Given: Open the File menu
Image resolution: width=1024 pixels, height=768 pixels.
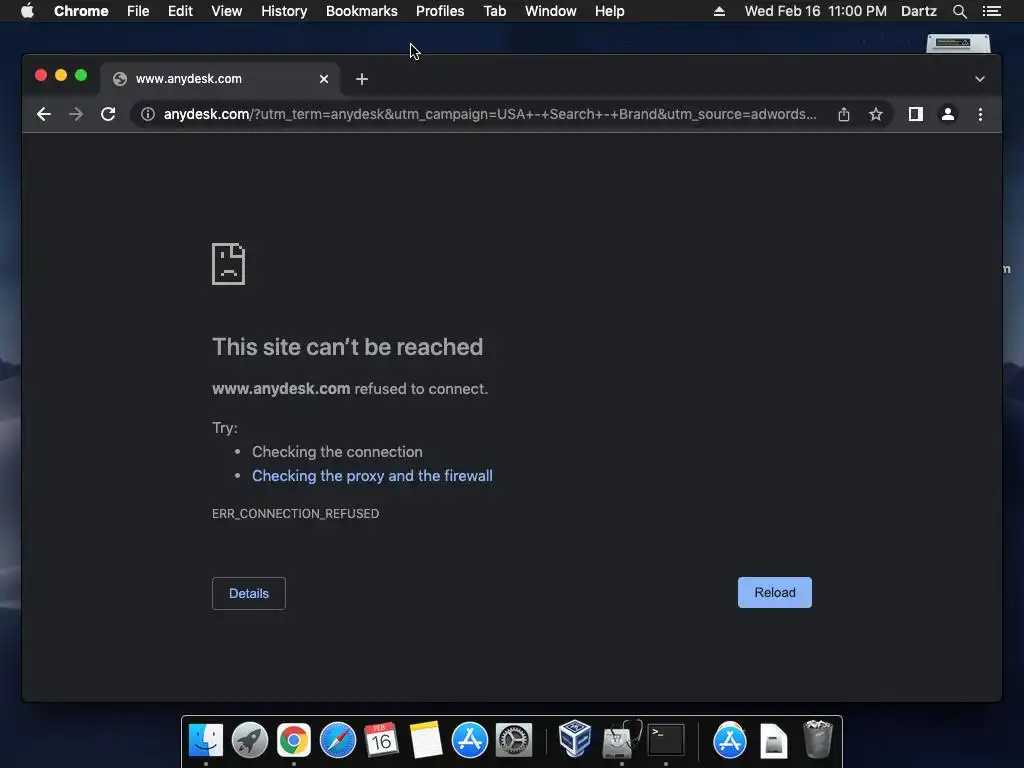Looking at the screenshot, I should coord(138,11).
